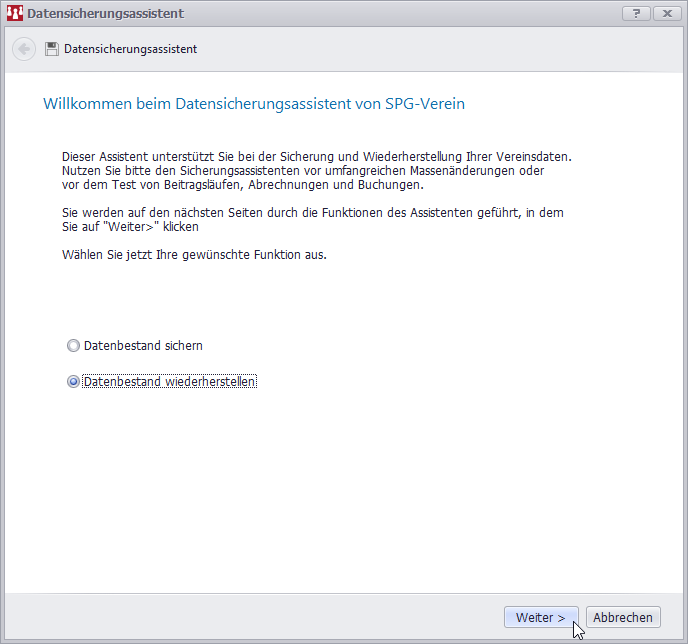Click the 'Wählen Sie jetzt Ihre gewünschte Funktion' text

(x=194, y=255)
